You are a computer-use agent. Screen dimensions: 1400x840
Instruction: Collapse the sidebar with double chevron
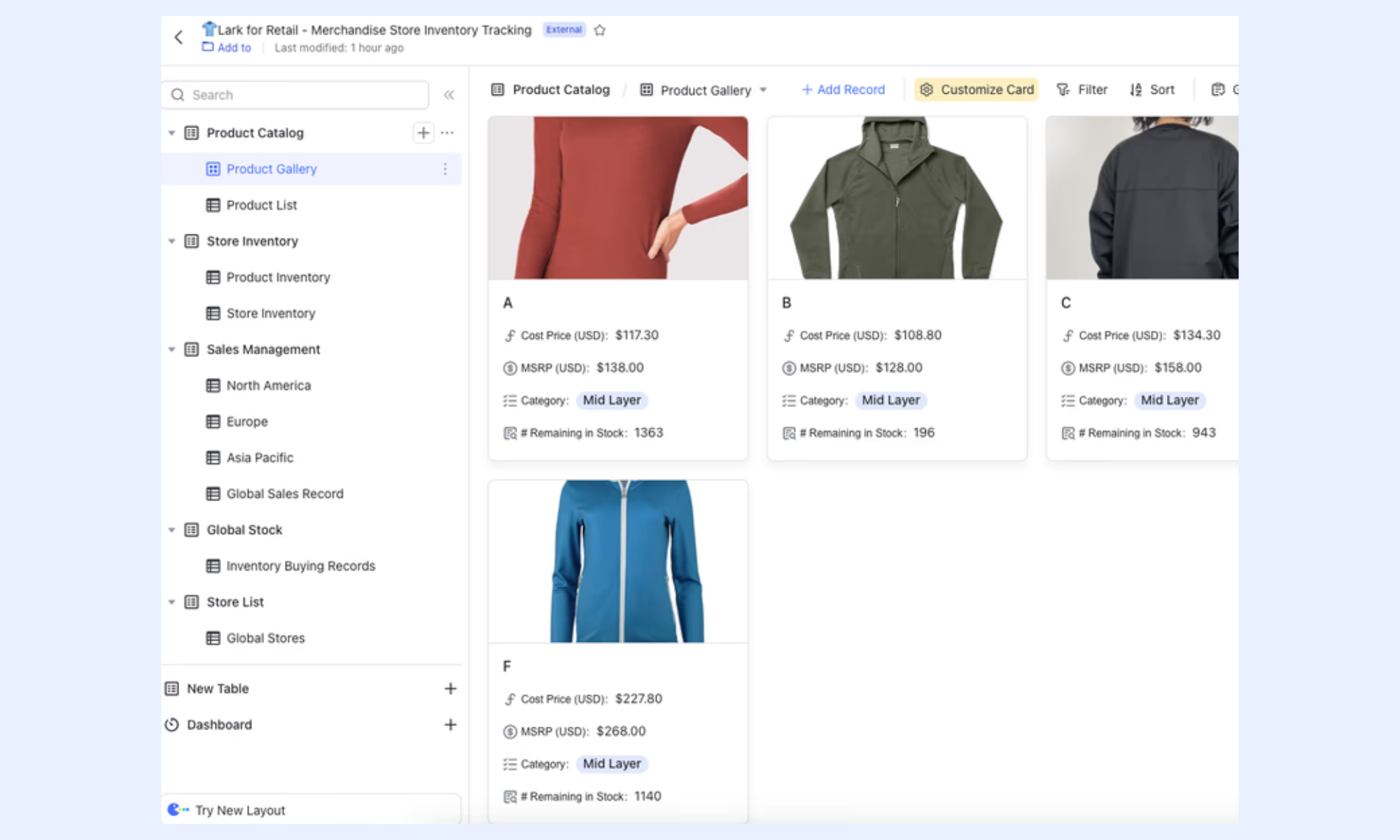[x=449, y=94]
